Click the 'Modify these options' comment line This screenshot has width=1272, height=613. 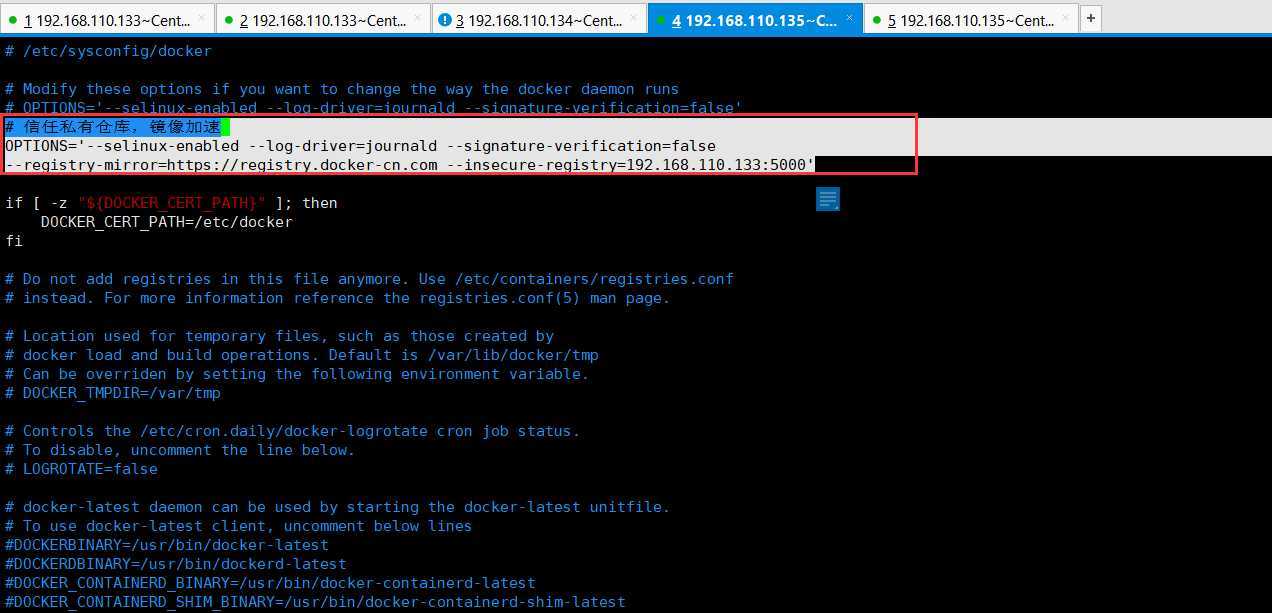(x=342, y=89)
